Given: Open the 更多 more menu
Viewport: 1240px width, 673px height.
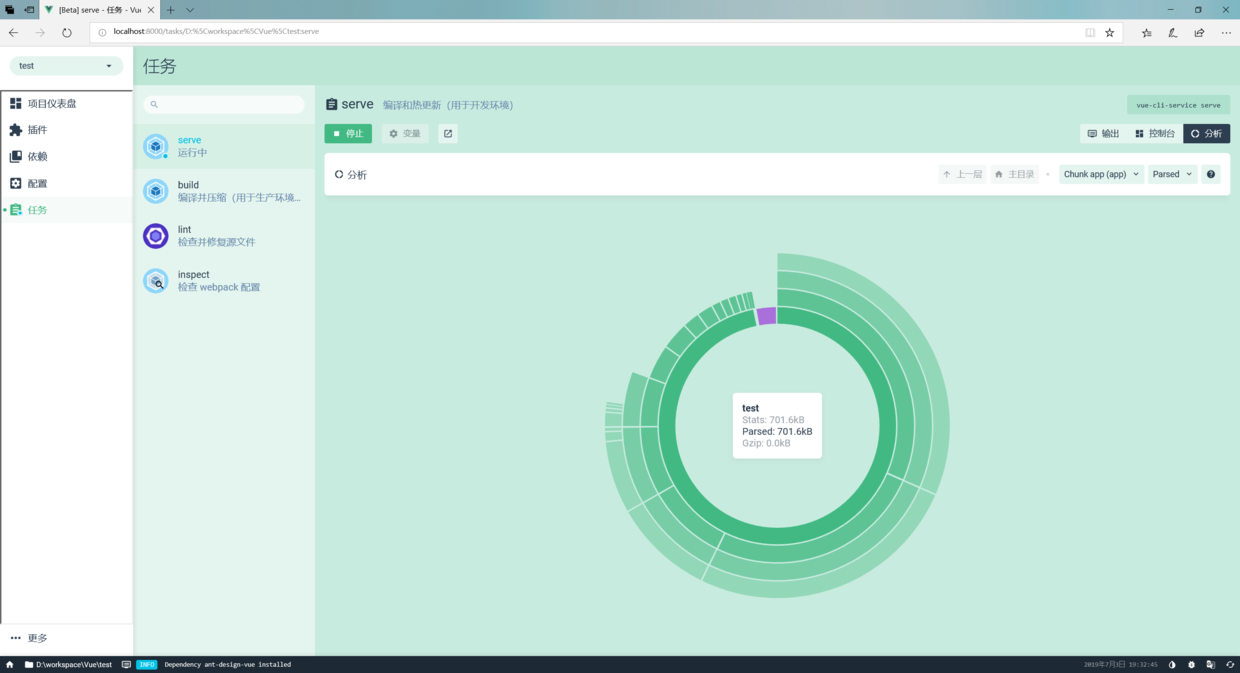Looking at the screenshot, I should point(66,638).
